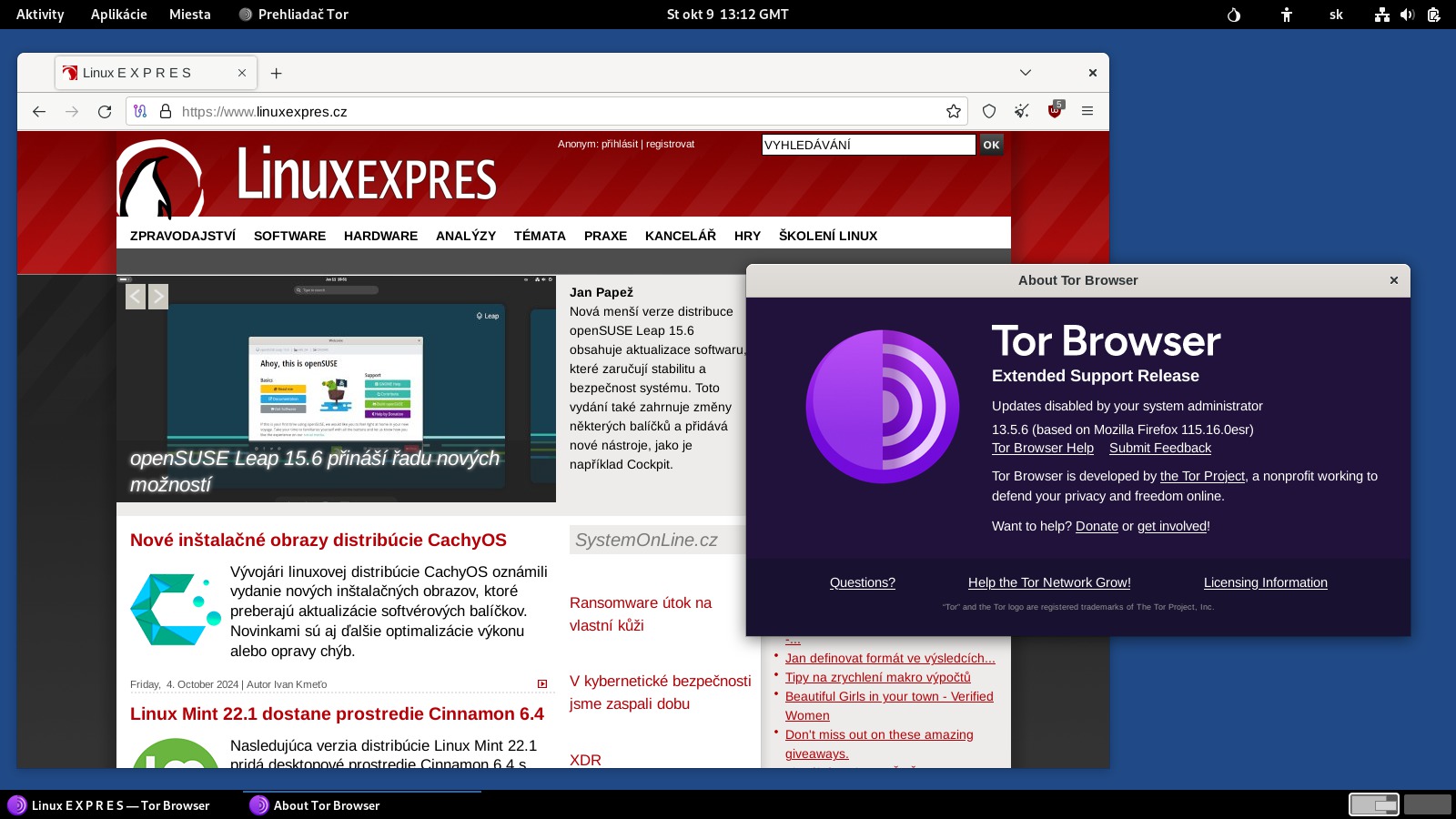Click the Donate link
This screenshot has height=819, width=1456.
[x=1097, y=526]
